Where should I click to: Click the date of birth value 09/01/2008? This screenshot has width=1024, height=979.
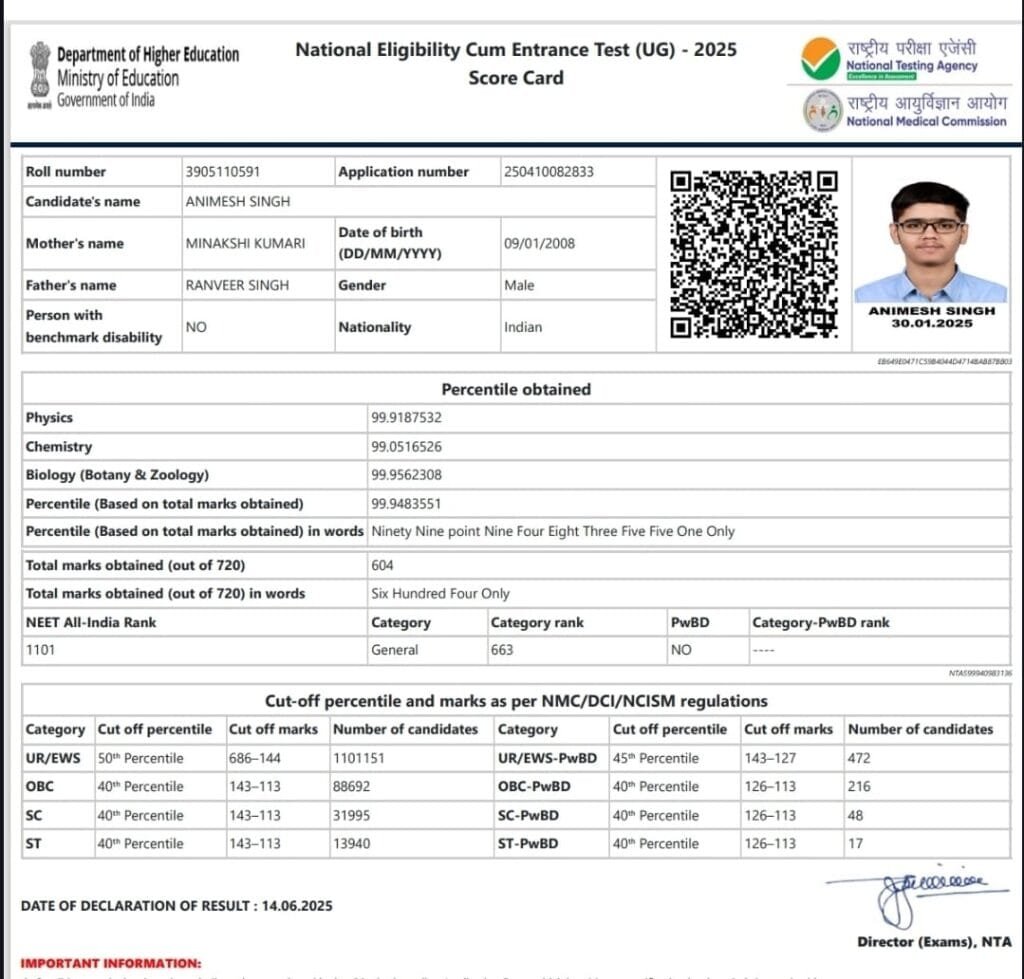pos(539,244)
